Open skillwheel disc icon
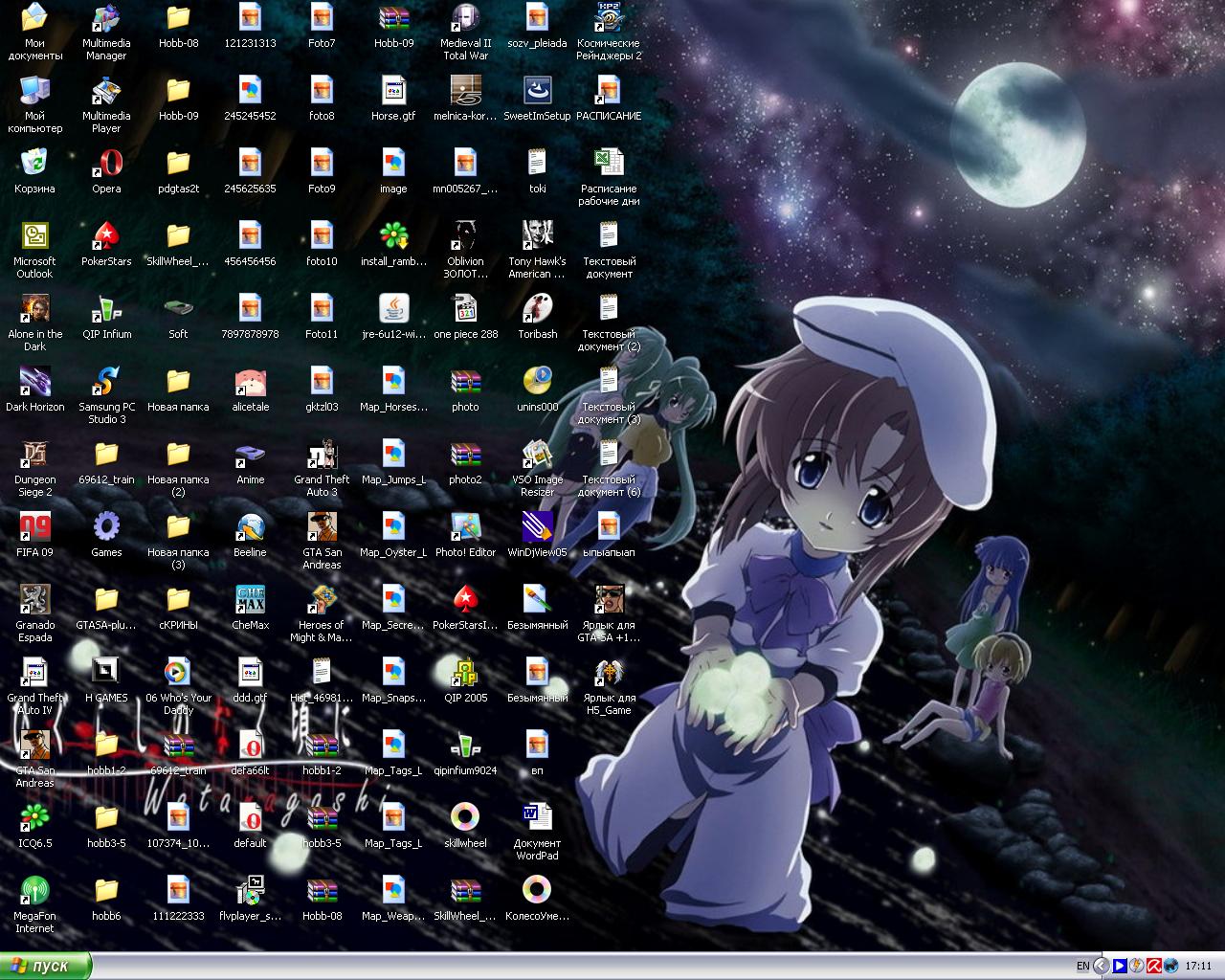This screenshot has height=980, width=1225. pyautogui.click(x=465, y=817)
